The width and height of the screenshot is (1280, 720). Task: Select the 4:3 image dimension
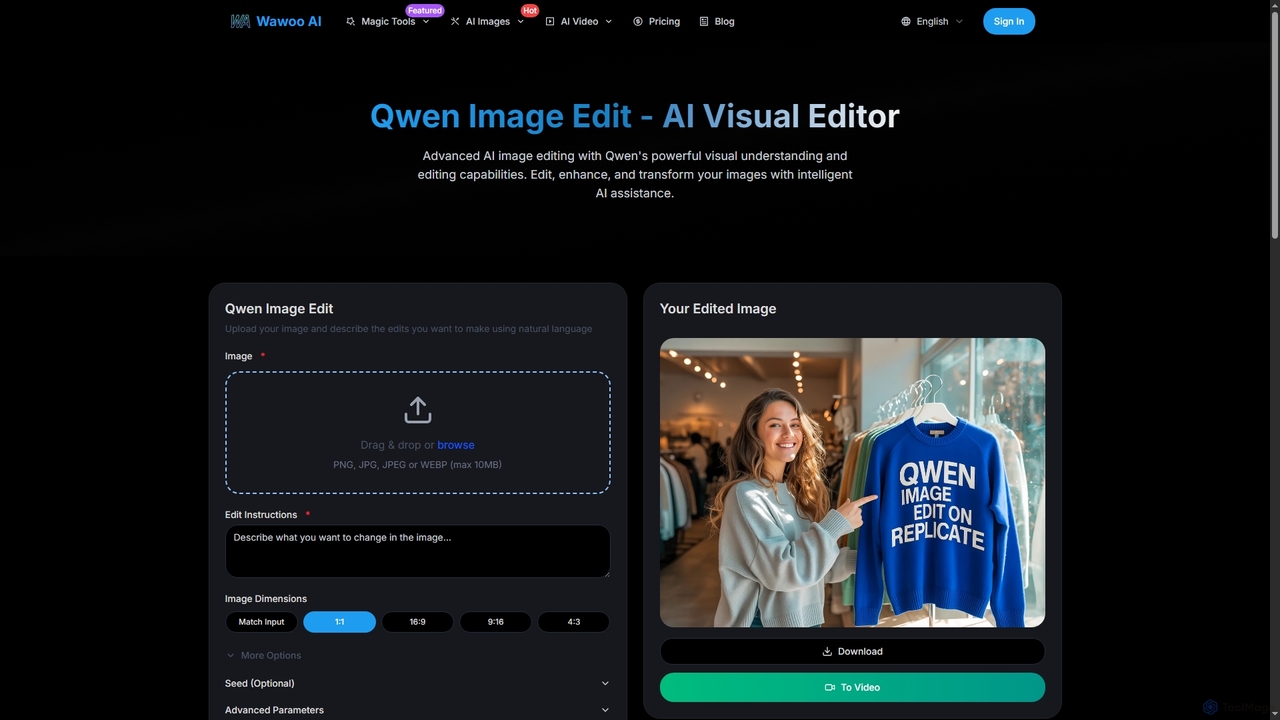[574, 622]
